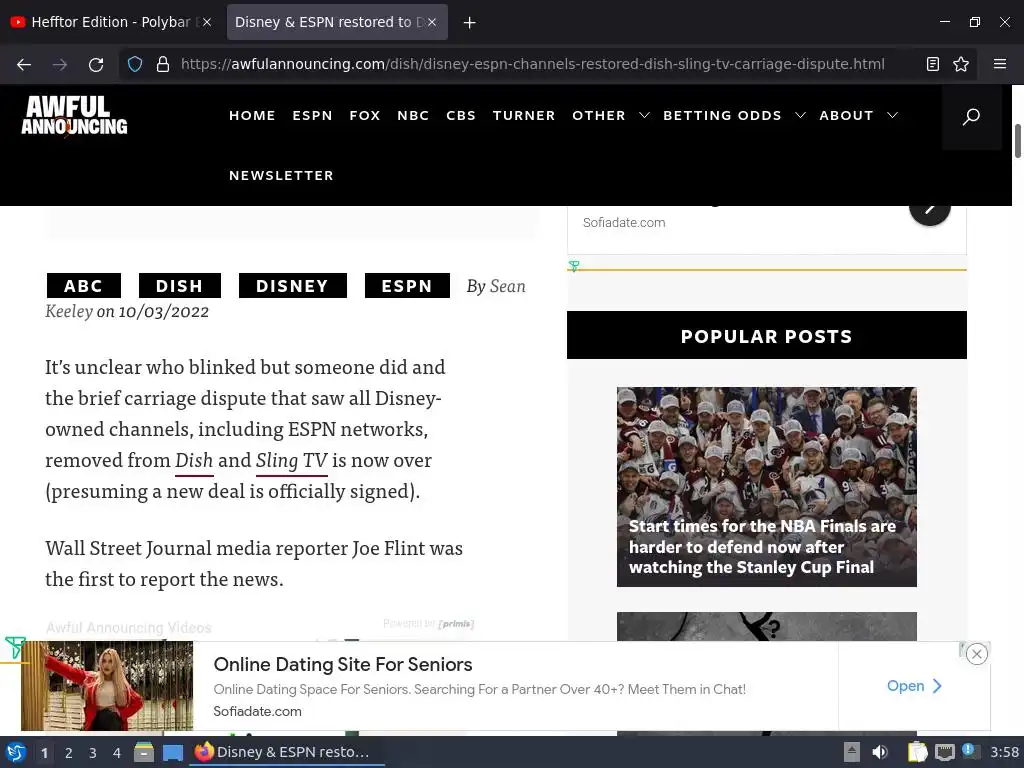Open the network display tray icon
The height and width of the screenshot is (768, 1024).
(x=944, y=752)
